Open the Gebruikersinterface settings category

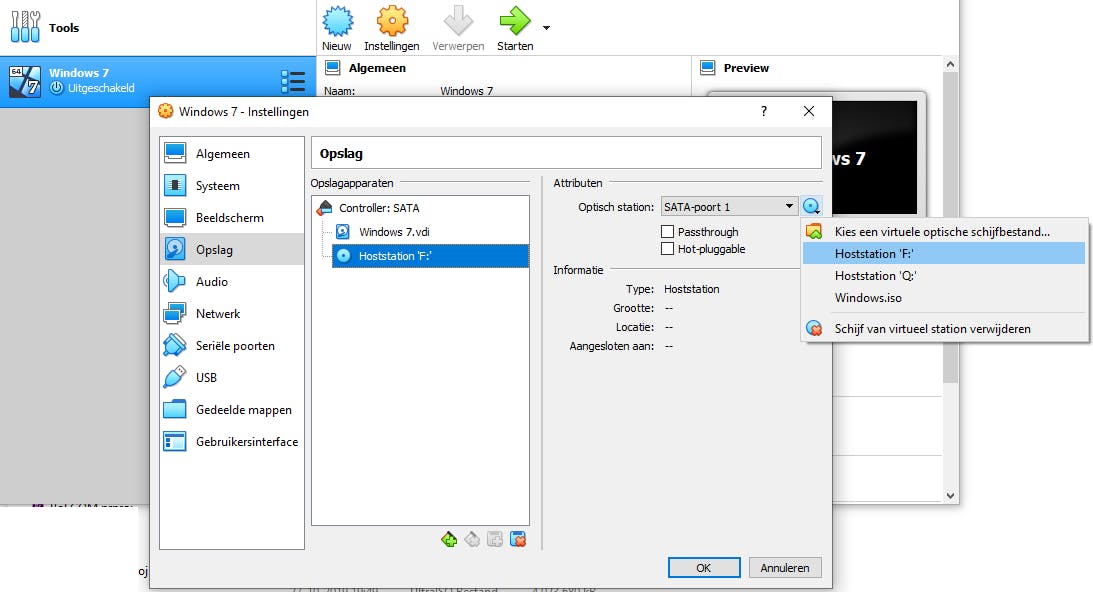[x=231, y=442]
